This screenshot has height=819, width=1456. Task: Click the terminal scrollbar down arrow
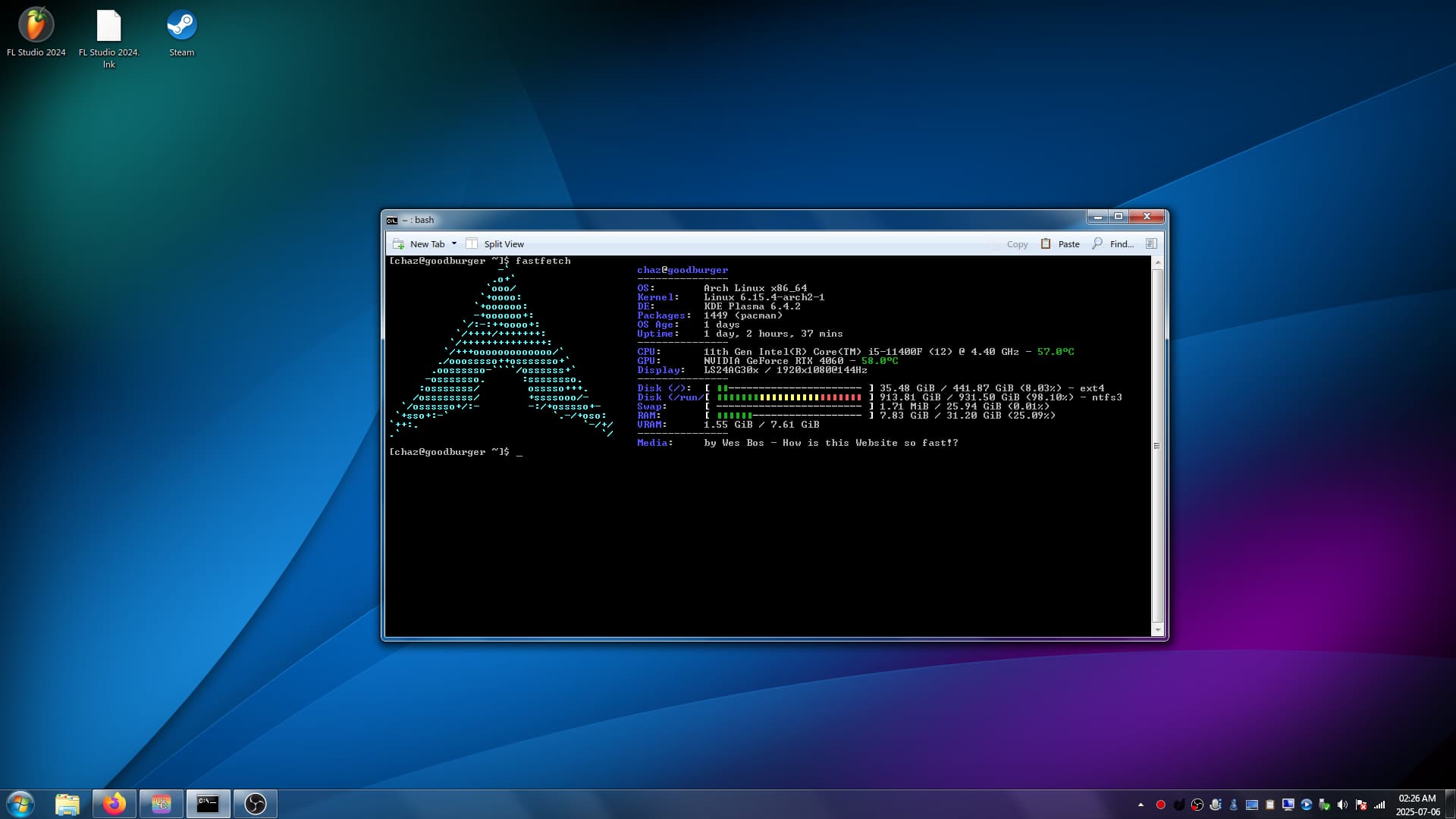point(1157,630)
